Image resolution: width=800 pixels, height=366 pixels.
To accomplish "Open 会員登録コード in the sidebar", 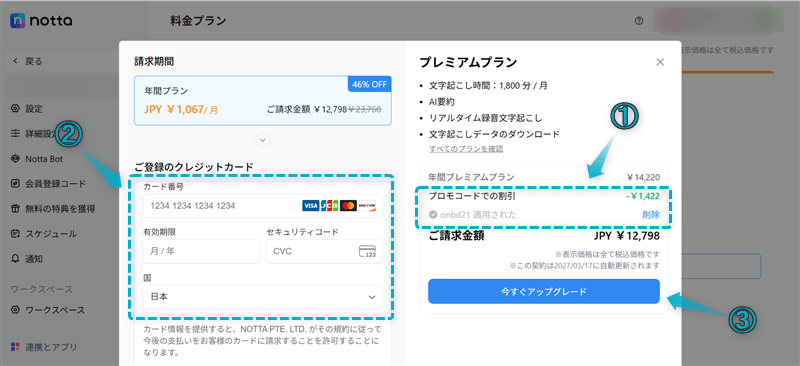I will coord(48,184).
